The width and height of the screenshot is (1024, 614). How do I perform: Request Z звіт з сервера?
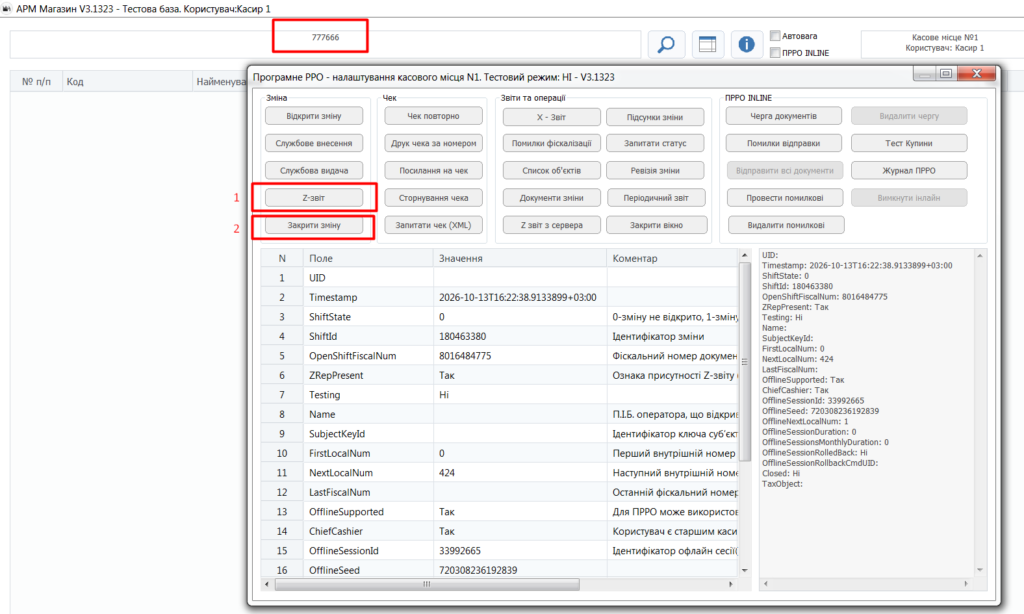(x=552, y=225)
